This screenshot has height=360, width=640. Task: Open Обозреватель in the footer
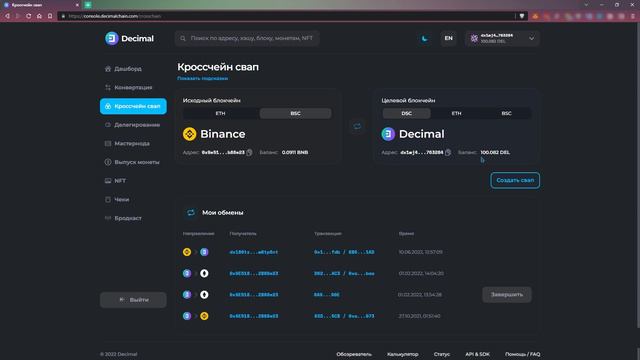click(x=354, y=354)
